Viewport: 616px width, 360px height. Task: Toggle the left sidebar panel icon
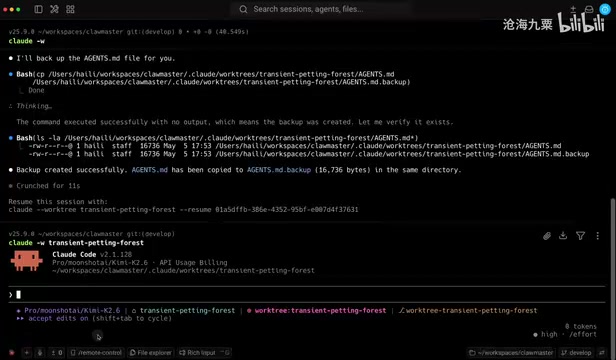tap(38, 9)
